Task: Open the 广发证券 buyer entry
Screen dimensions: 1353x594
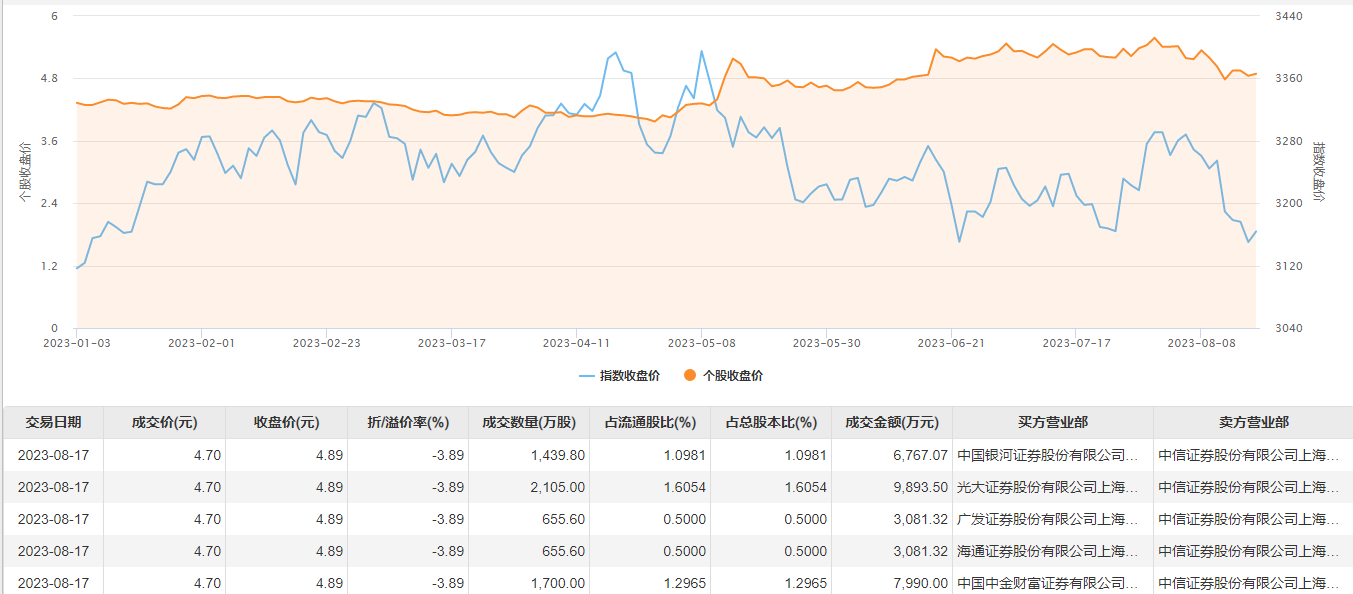Action: point(1047,519)
